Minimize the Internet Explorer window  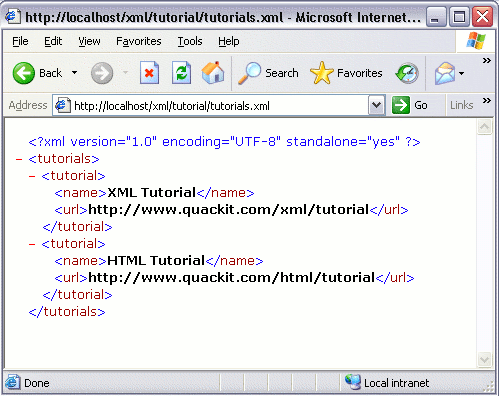(x=436, y=16)
